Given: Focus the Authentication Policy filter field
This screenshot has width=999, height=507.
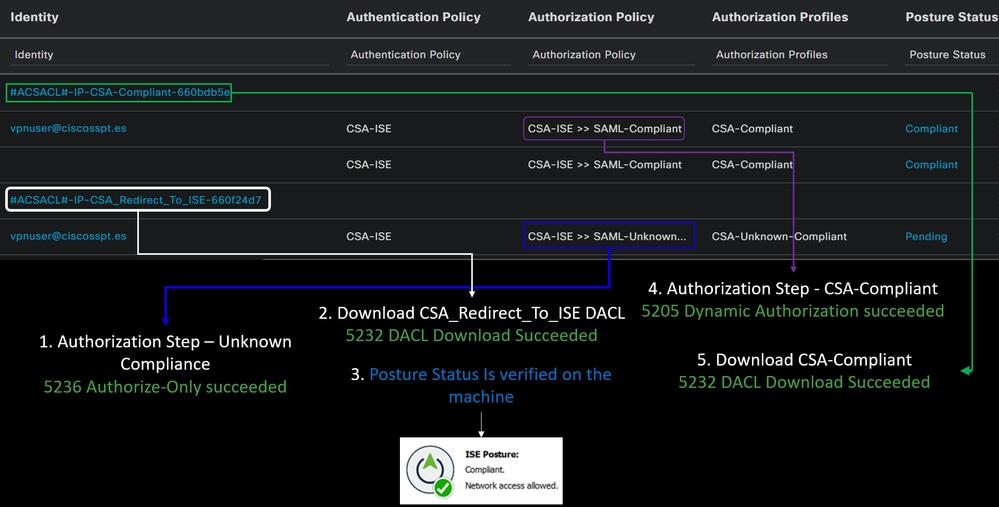Looking at the screenshot, I should pos(429,55).
